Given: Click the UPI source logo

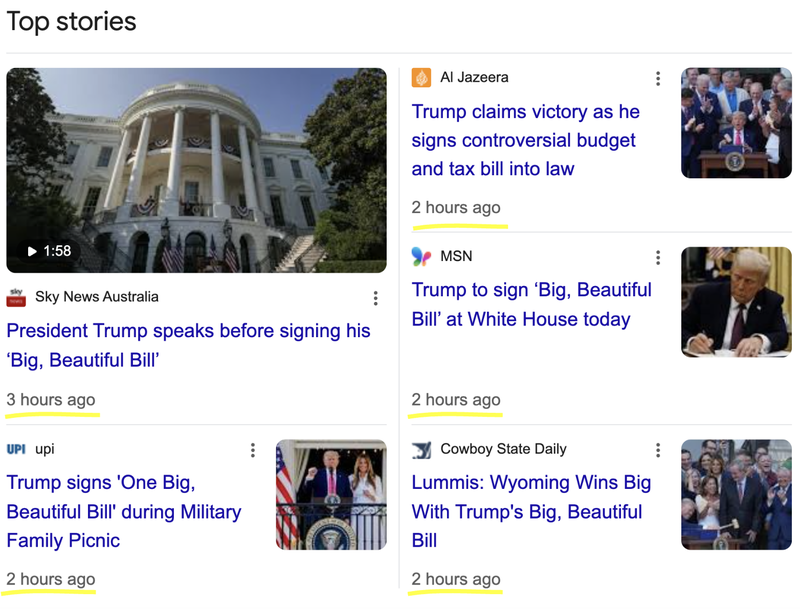Looking at the screenshot, I should pos(16,450).
